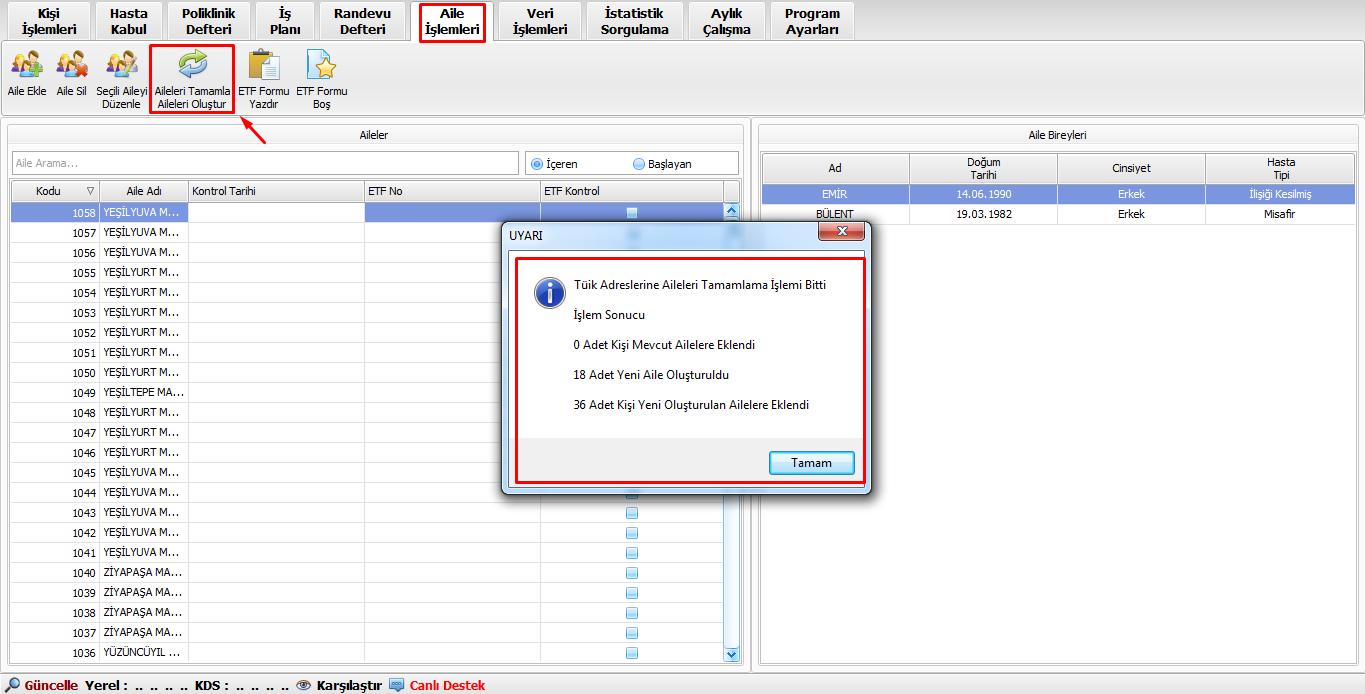Run Aileleri Tamamla Aileleri Oluştur
This screenshot has height=694, width=1365.
click(192, 66)
